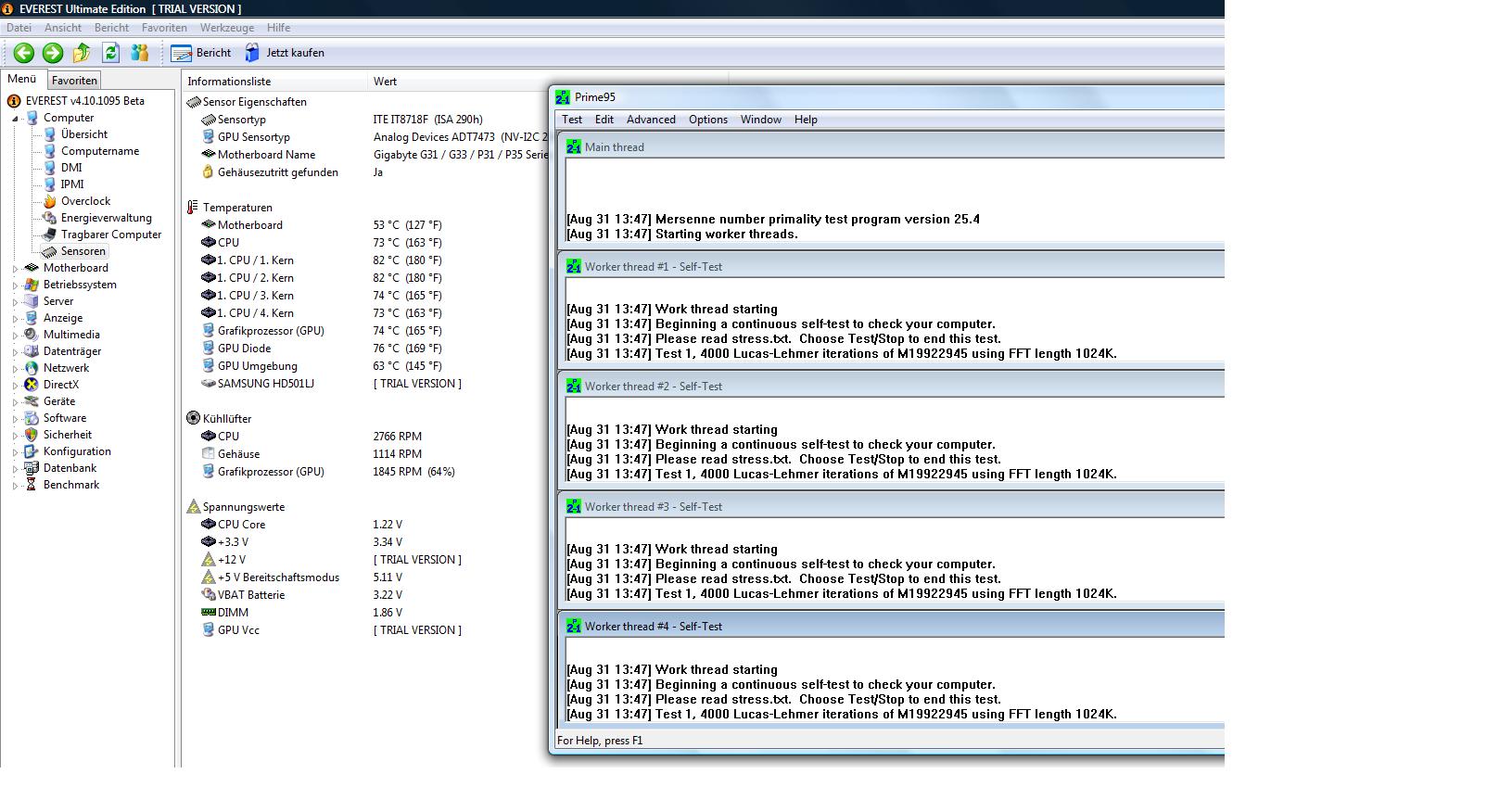The image size is (1500, 812).
Task: Select the Computername tree icon
Action: (50, 151)
